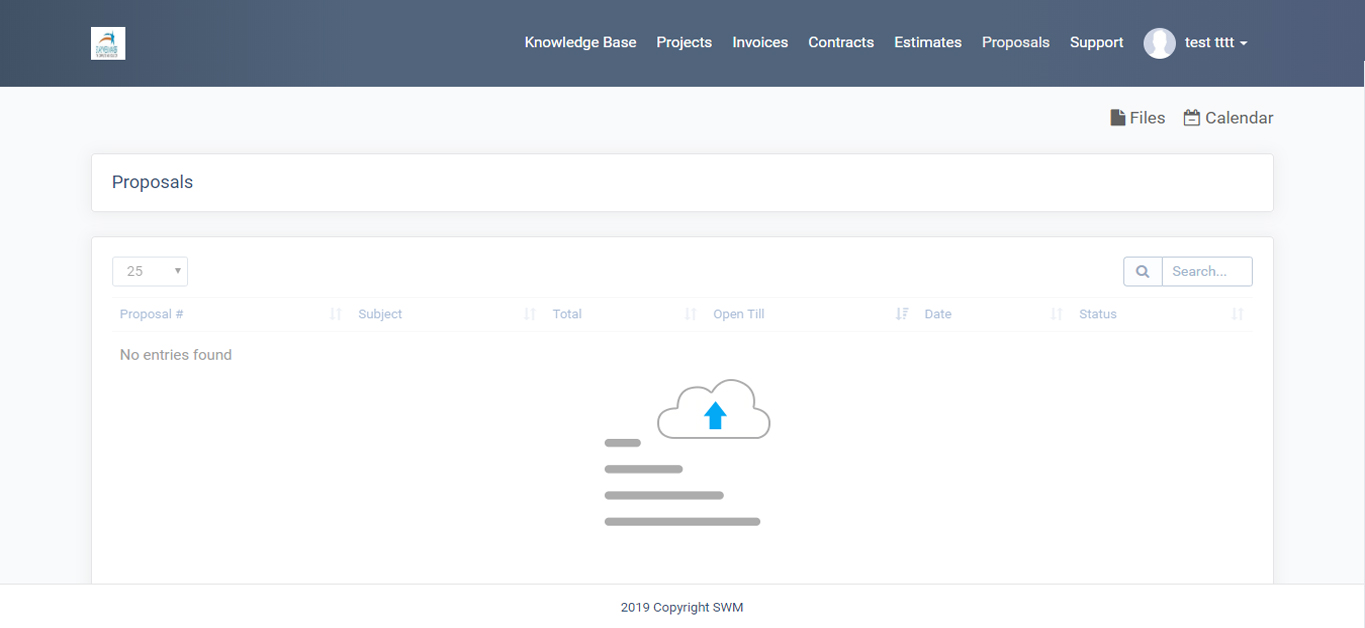Click the magnifying glass search icon
Screen dimensions: 1365x628
point(1143,271)
